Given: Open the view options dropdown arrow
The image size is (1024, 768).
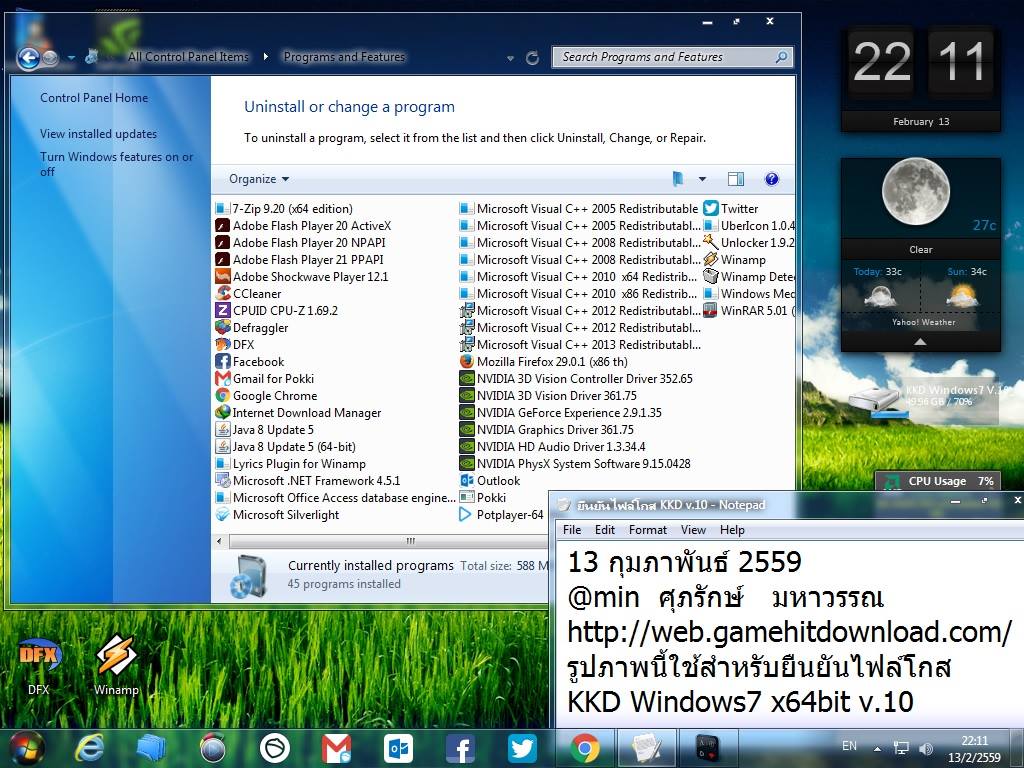Looking at the screenshot, I should (x=702, y=179).
